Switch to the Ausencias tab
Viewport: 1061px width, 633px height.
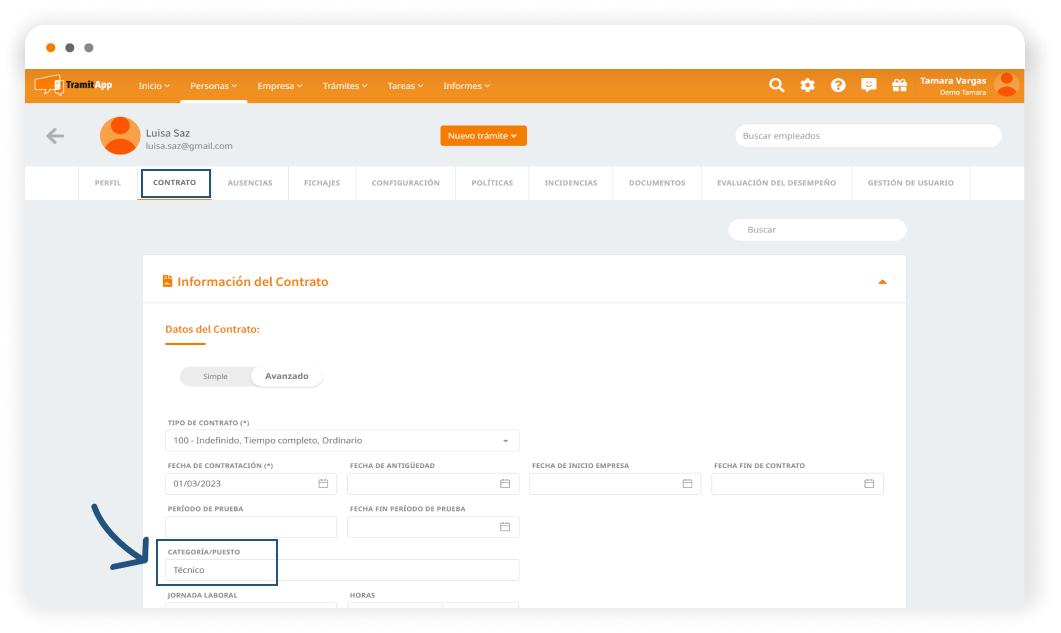point(249,183)
